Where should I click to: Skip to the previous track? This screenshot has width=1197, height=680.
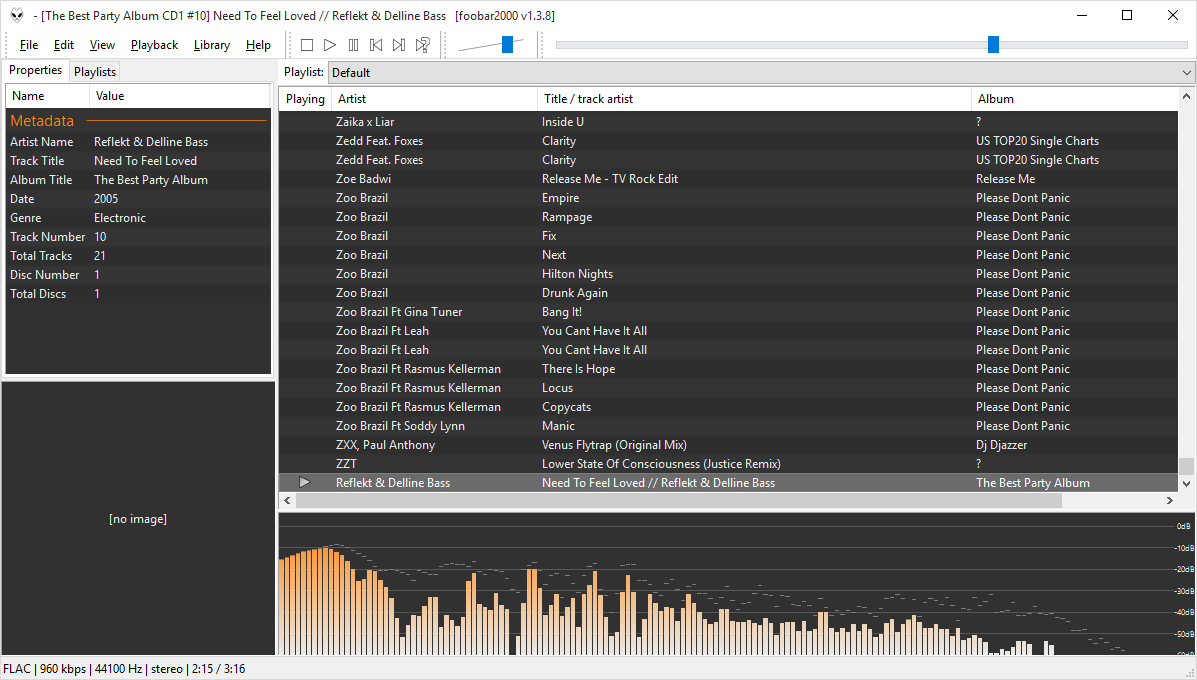376,45
